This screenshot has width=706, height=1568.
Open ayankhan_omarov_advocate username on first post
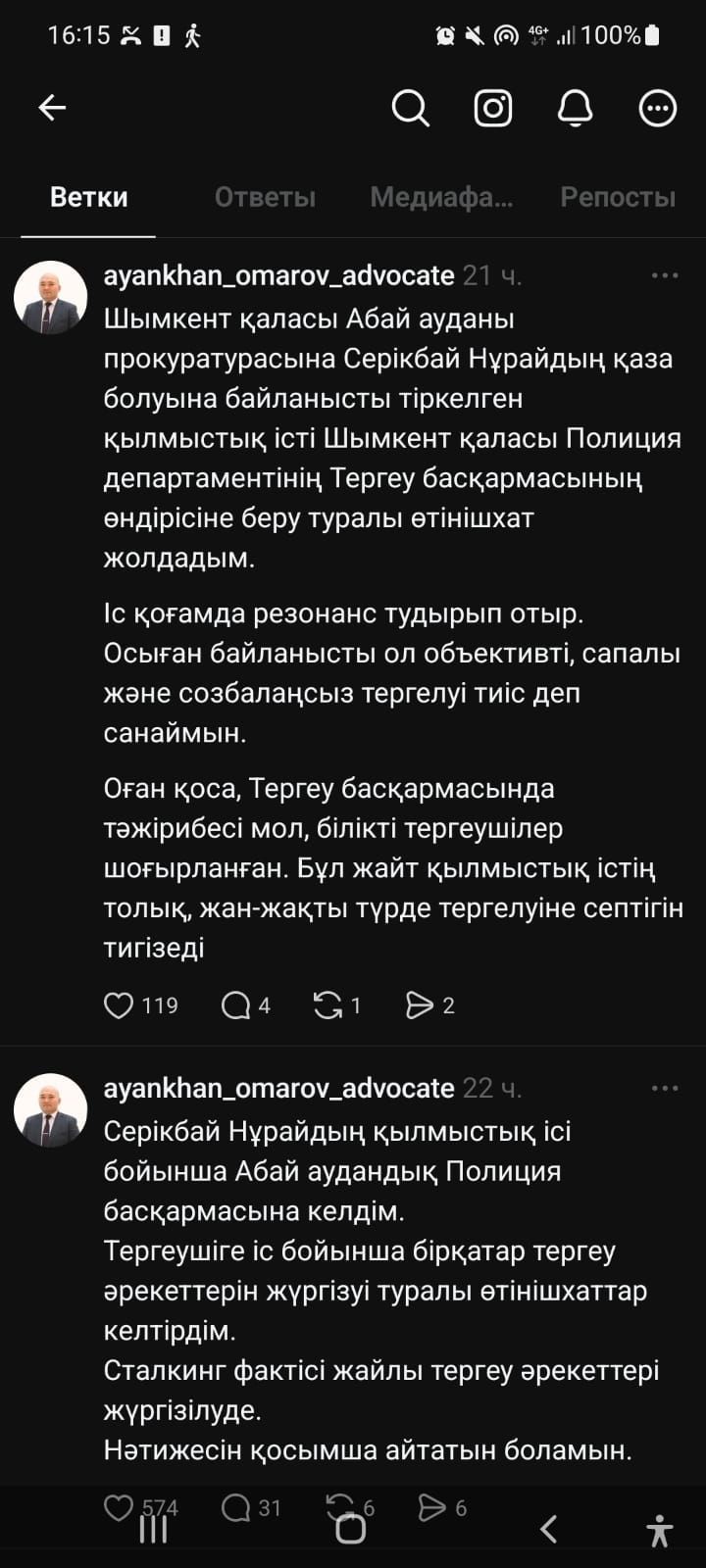coord(278,275)
